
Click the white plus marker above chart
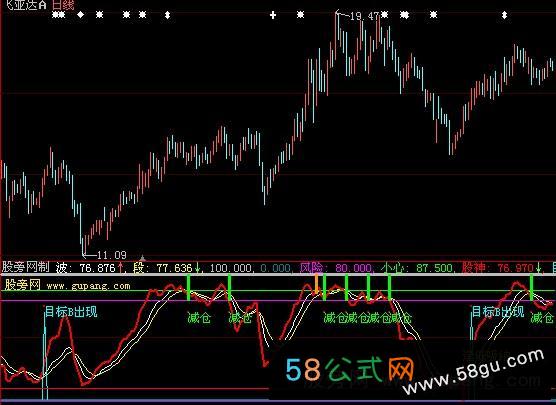[273, 15]
